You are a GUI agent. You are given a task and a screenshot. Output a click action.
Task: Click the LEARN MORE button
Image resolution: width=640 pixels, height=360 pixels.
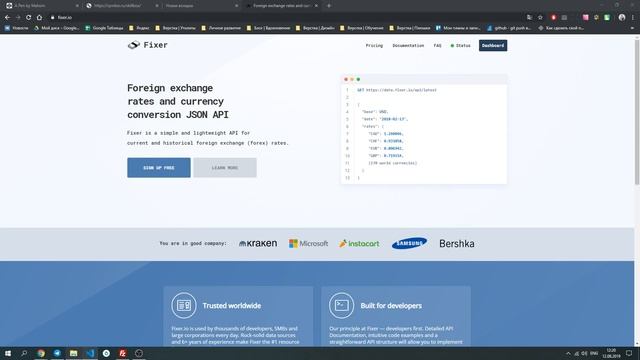[225, 168]
